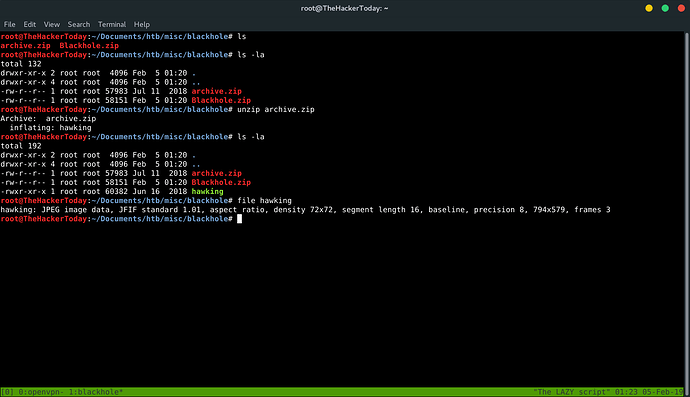
Task: Click '794x579' dimensions in file output
Action: click(549, 210)
